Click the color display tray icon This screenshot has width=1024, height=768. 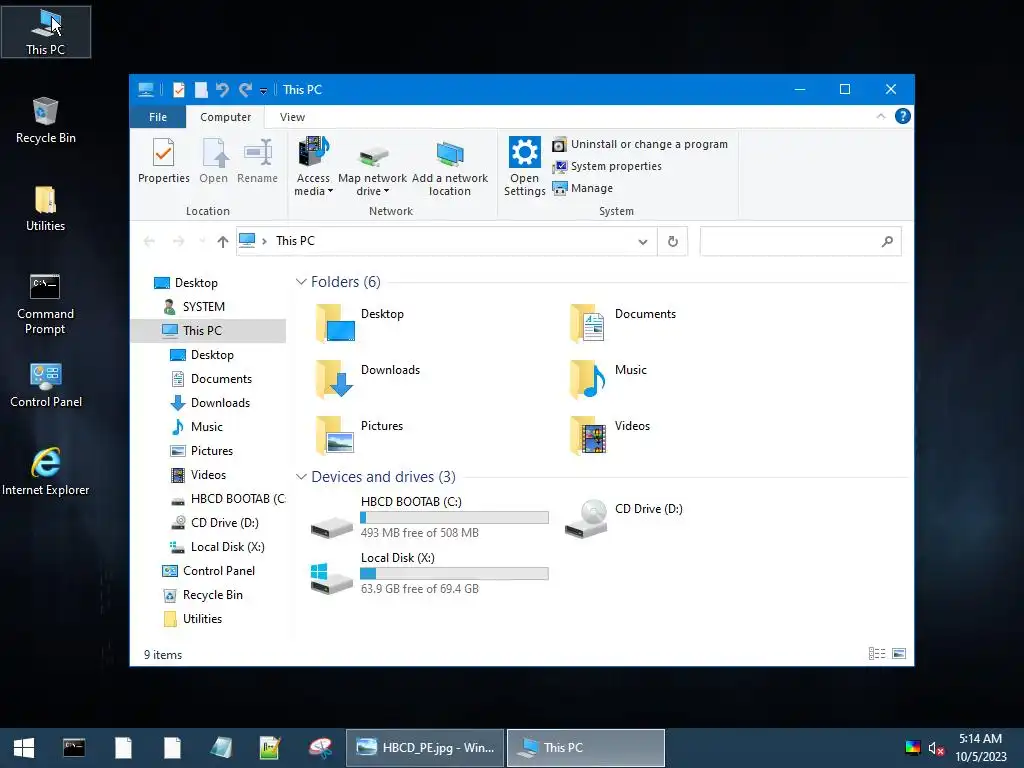coord(912,748)
